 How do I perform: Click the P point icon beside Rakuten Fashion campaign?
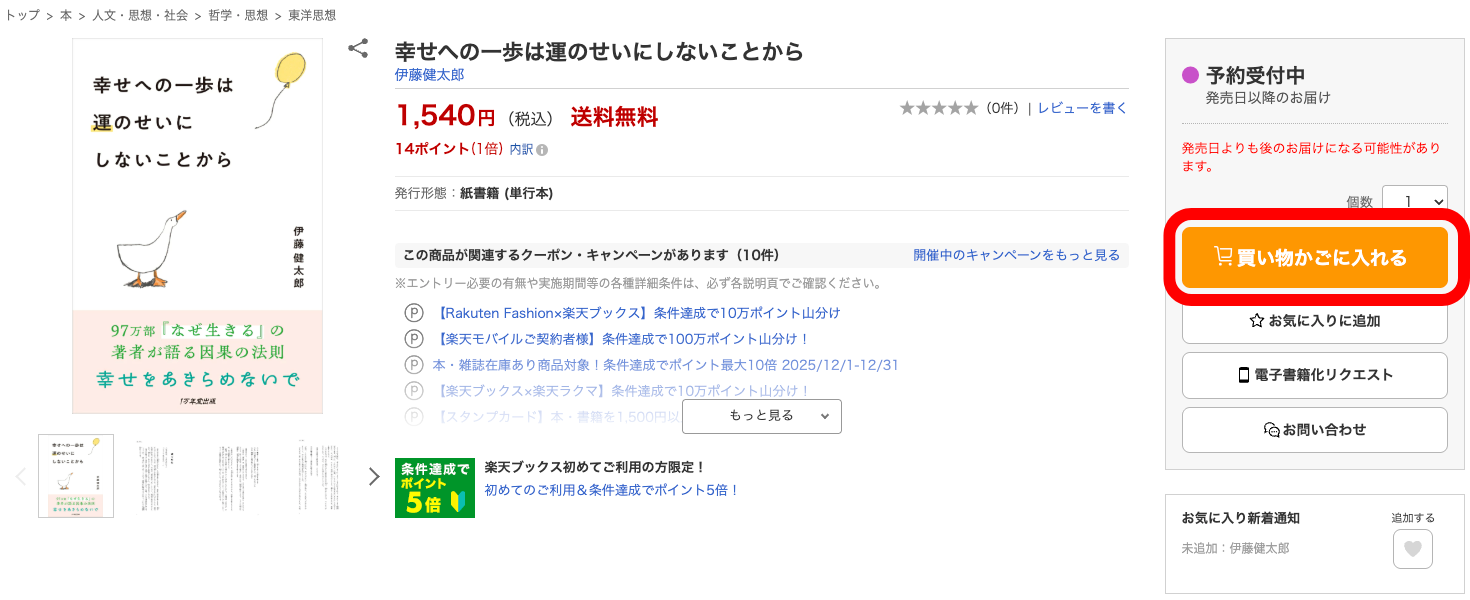pos(414,312)
